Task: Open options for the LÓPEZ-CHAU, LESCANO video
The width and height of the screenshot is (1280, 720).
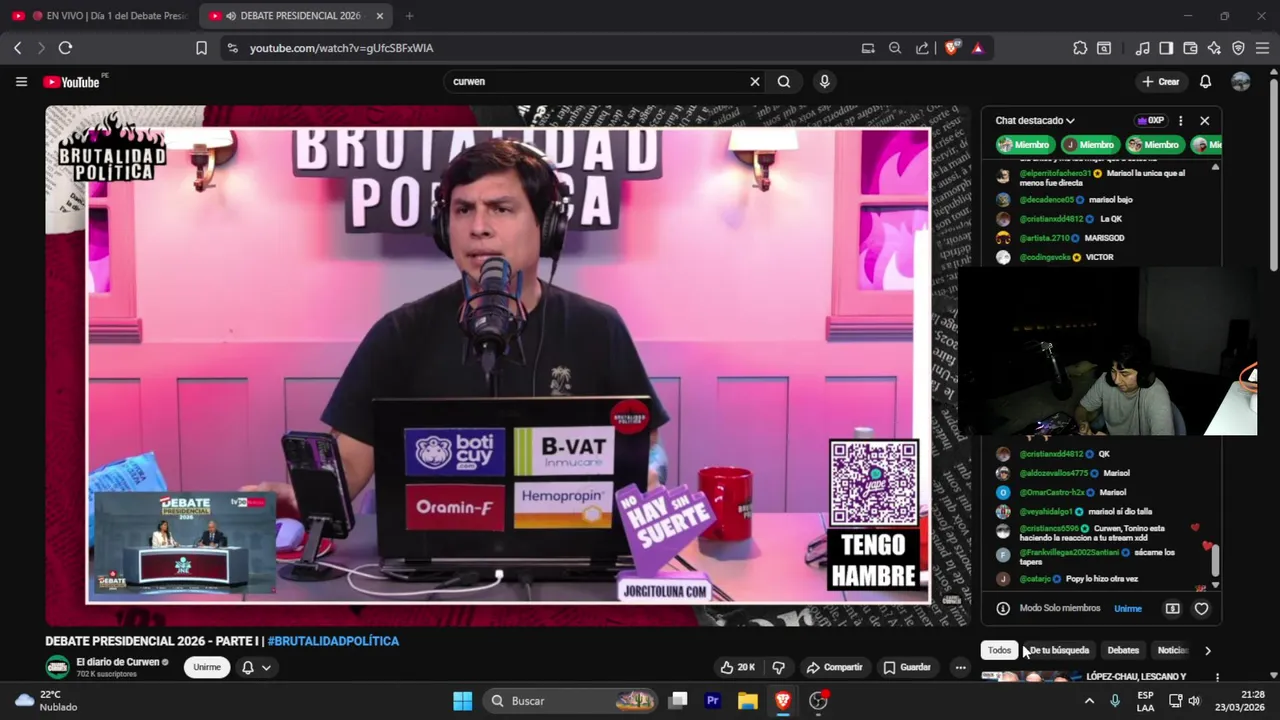Action: [1217, 677]
